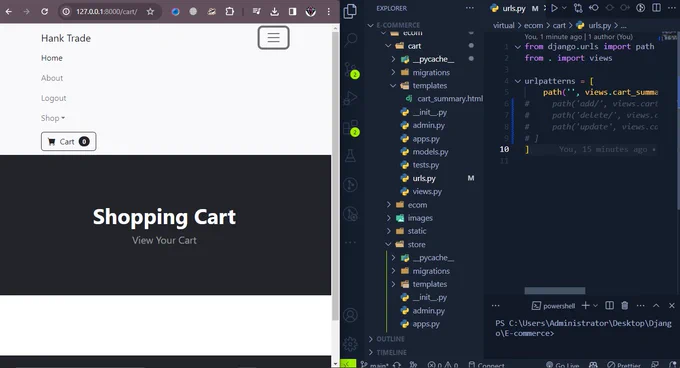Screen dimensions: 680x368
Task: Open Chrome extensions puzzle icon
Action: coord(230,12)
